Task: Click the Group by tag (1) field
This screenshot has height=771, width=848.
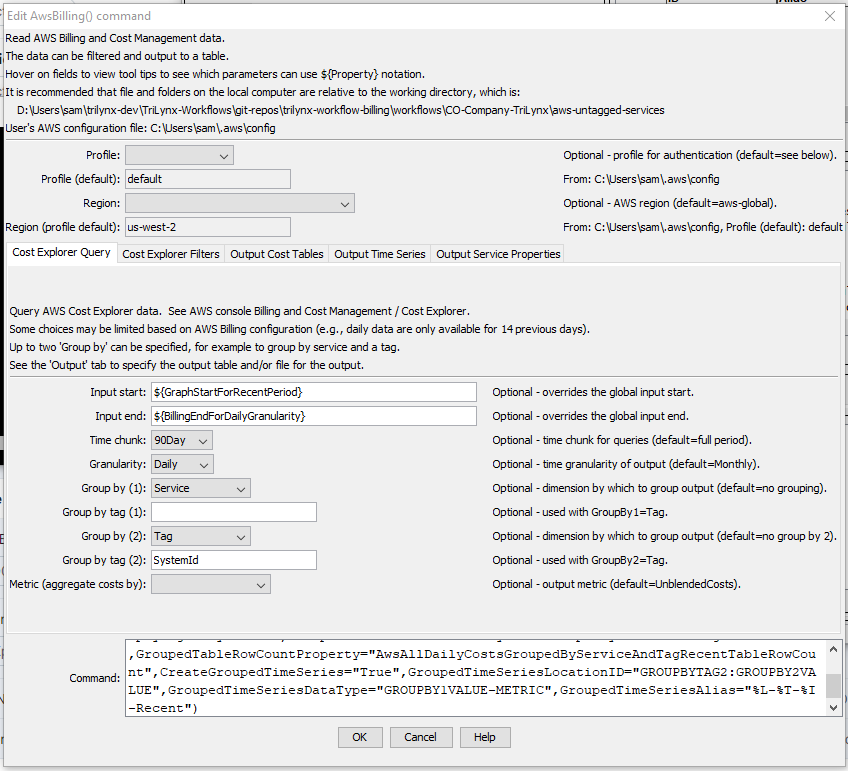Action: point(234,513)
